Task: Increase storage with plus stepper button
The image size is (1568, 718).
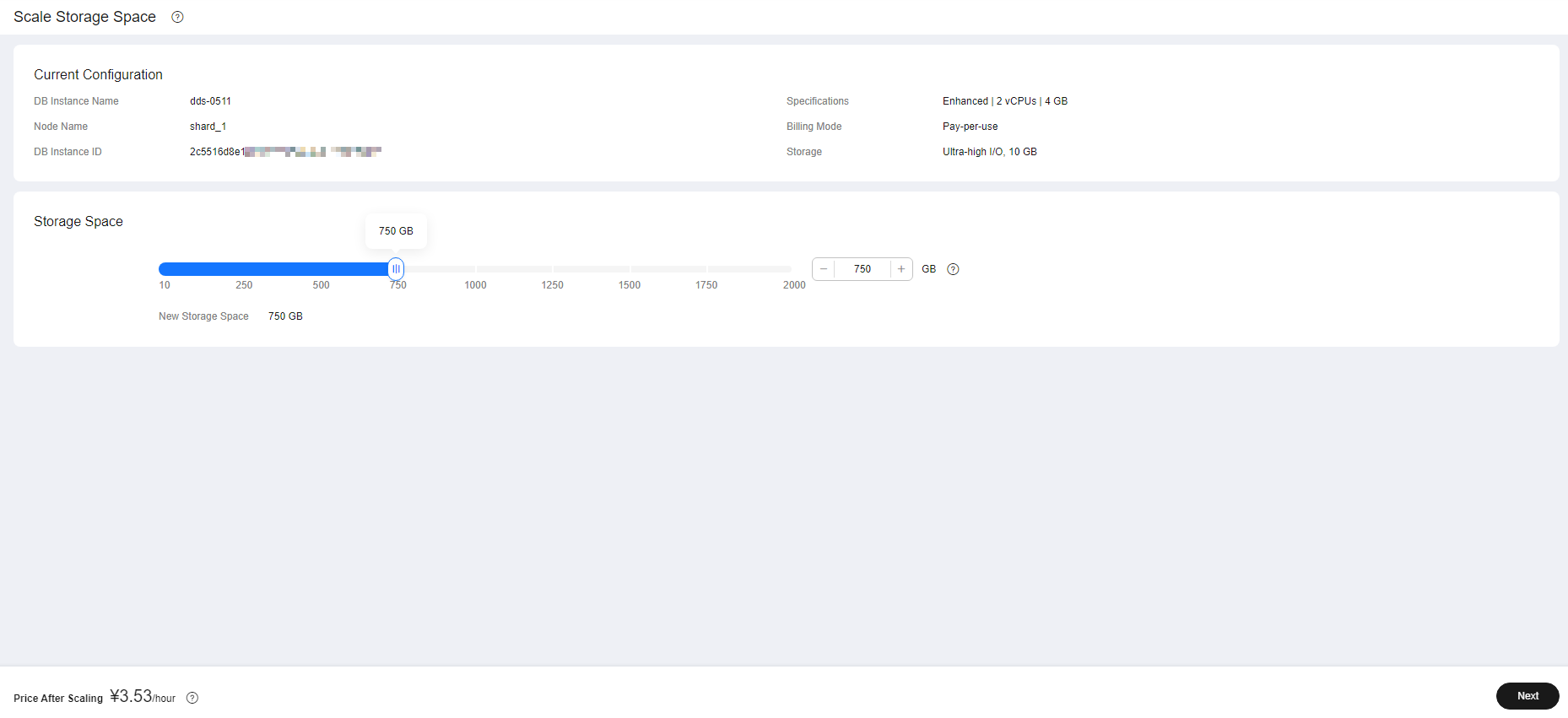Action: point(901,269)
